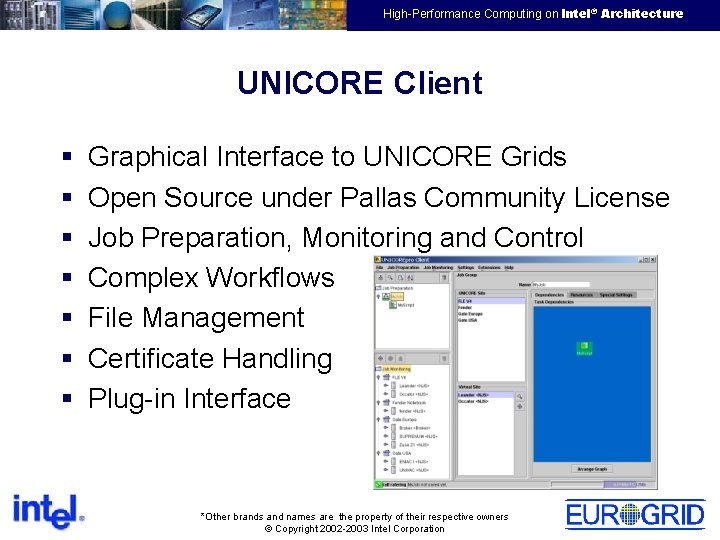Switch to the Special Settings tab
720x540 pixels.
(616, 295)
